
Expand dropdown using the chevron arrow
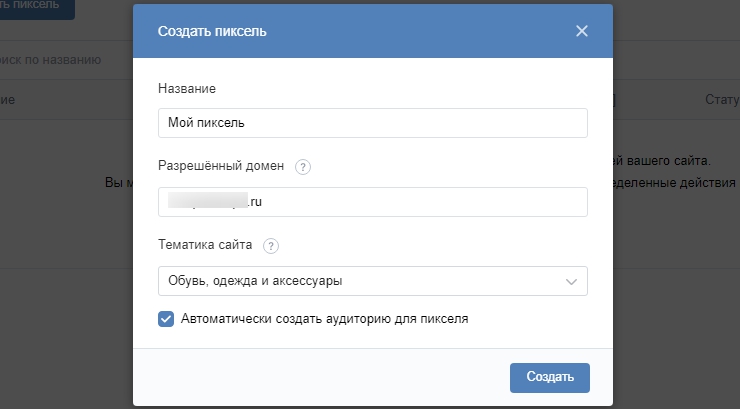click(x=572, y=281)
